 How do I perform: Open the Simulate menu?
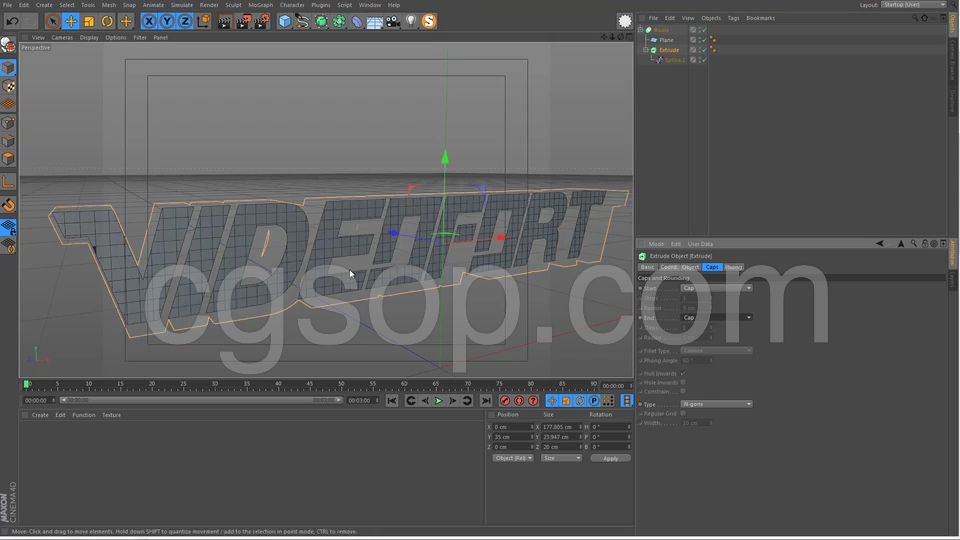click(181, 5)
